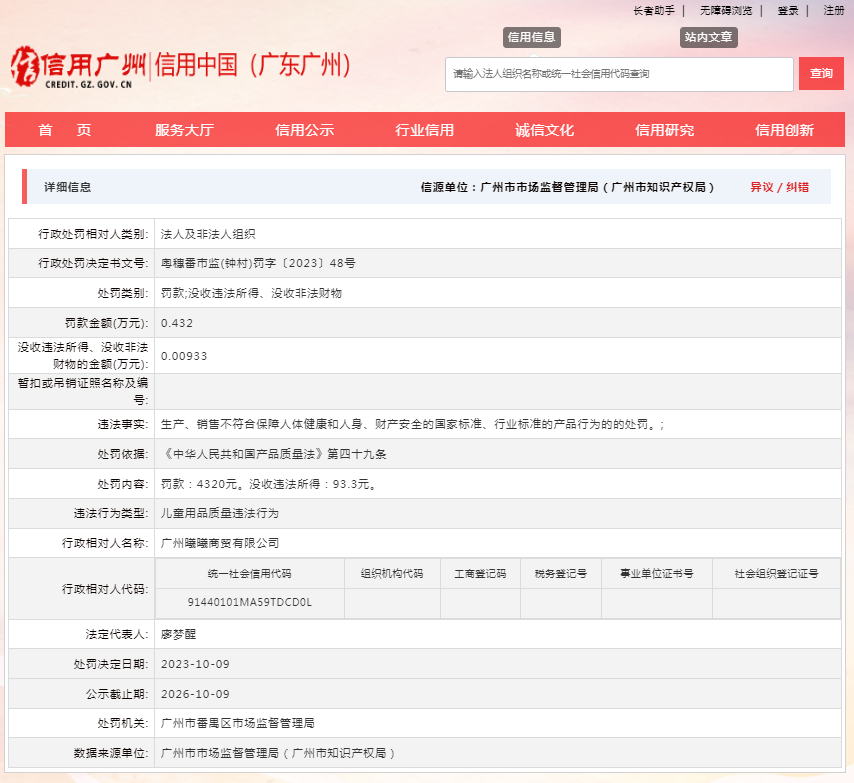Click 事业单位证书号 column header
The height and width of the screenshot is (783, 854).
point(657,573)
